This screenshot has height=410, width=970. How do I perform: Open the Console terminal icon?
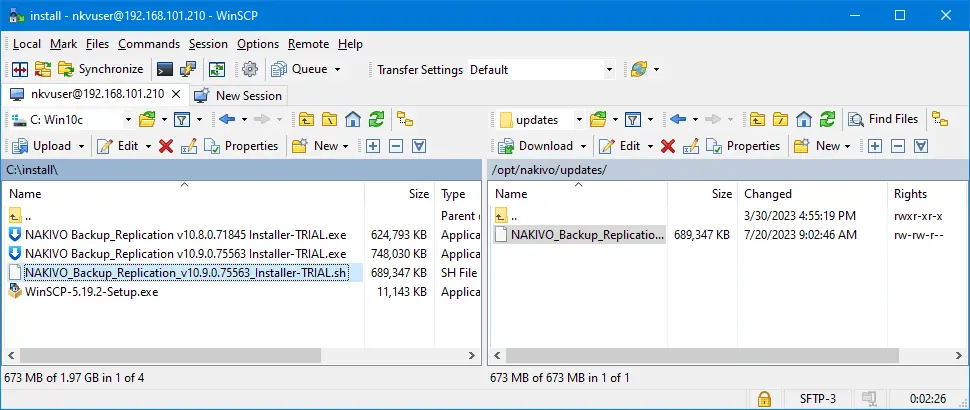[165, 69]
